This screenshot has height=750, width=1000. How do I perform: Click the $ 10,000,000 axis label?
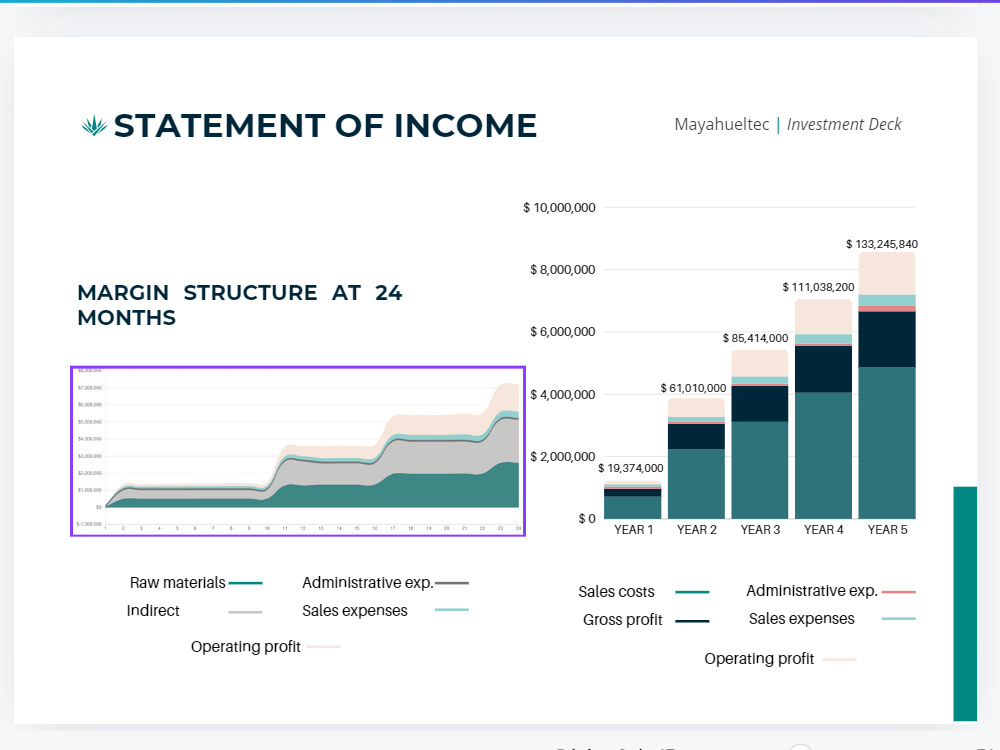point(559,207)
